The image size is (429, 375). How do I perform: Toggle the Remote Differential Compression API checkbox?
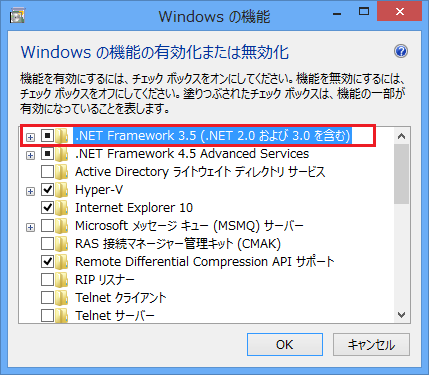47,262
